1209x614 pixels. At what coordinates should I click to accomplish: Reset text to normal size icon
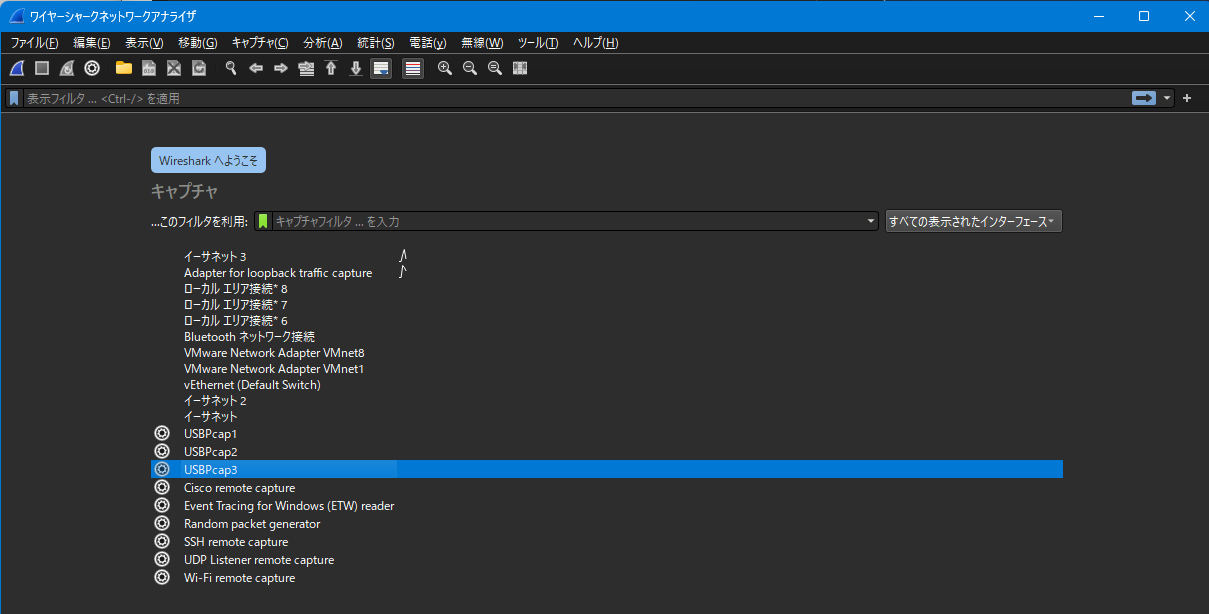[495, 68]
